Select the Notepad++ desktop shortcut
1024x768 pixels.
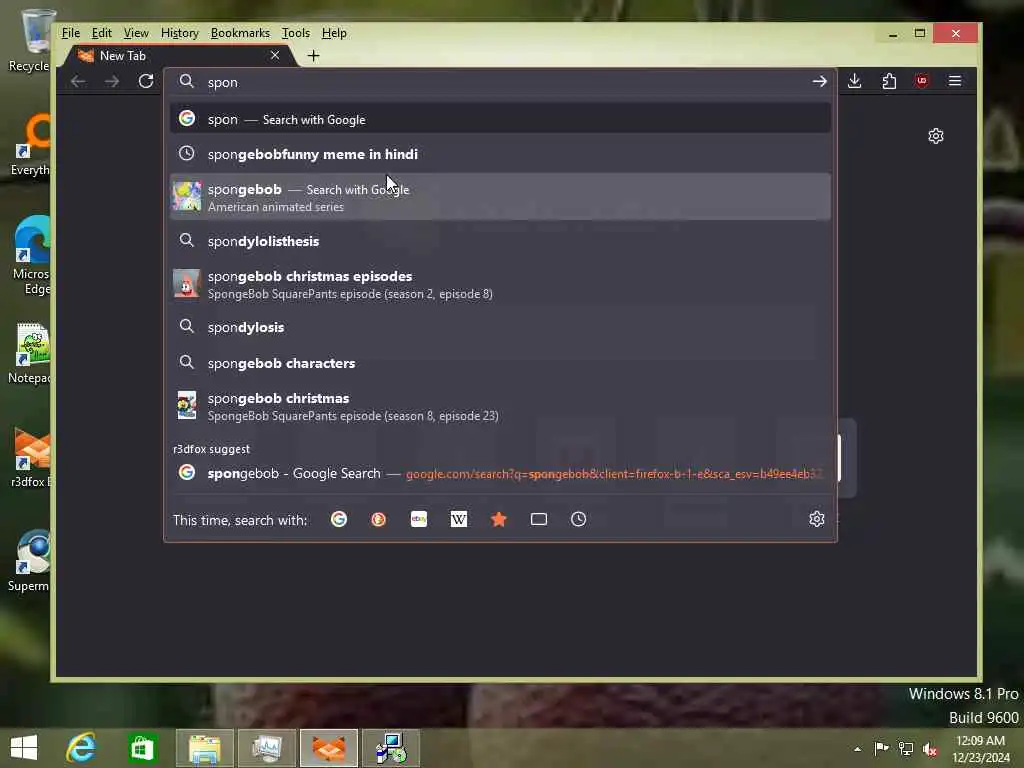point(29,353)
